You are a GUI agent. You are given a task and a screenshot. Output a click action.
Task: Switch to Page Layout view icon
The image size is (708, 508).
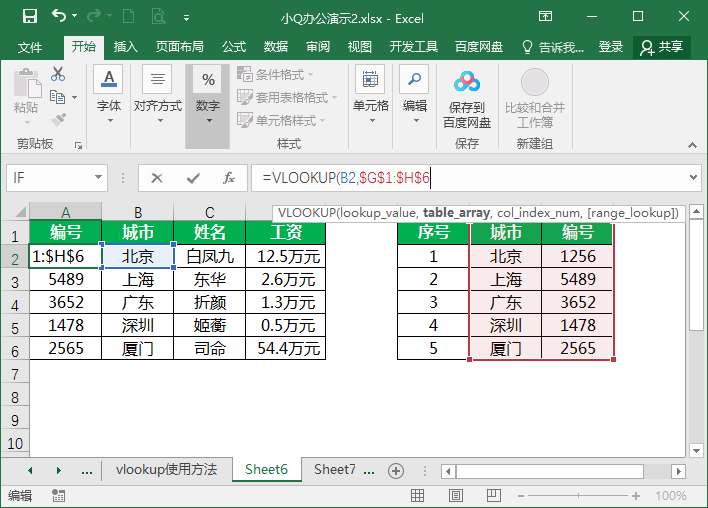click(x=456, y=495)
